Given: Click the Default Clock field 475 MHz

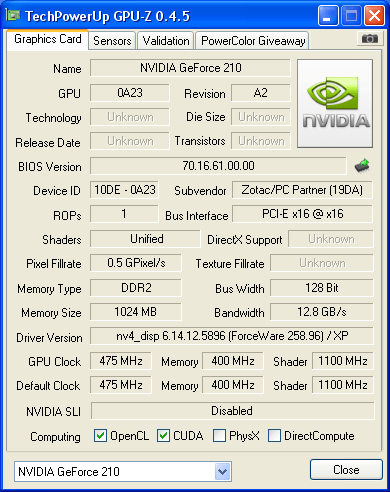Looking at the screenshot, I should click(121, 385).
